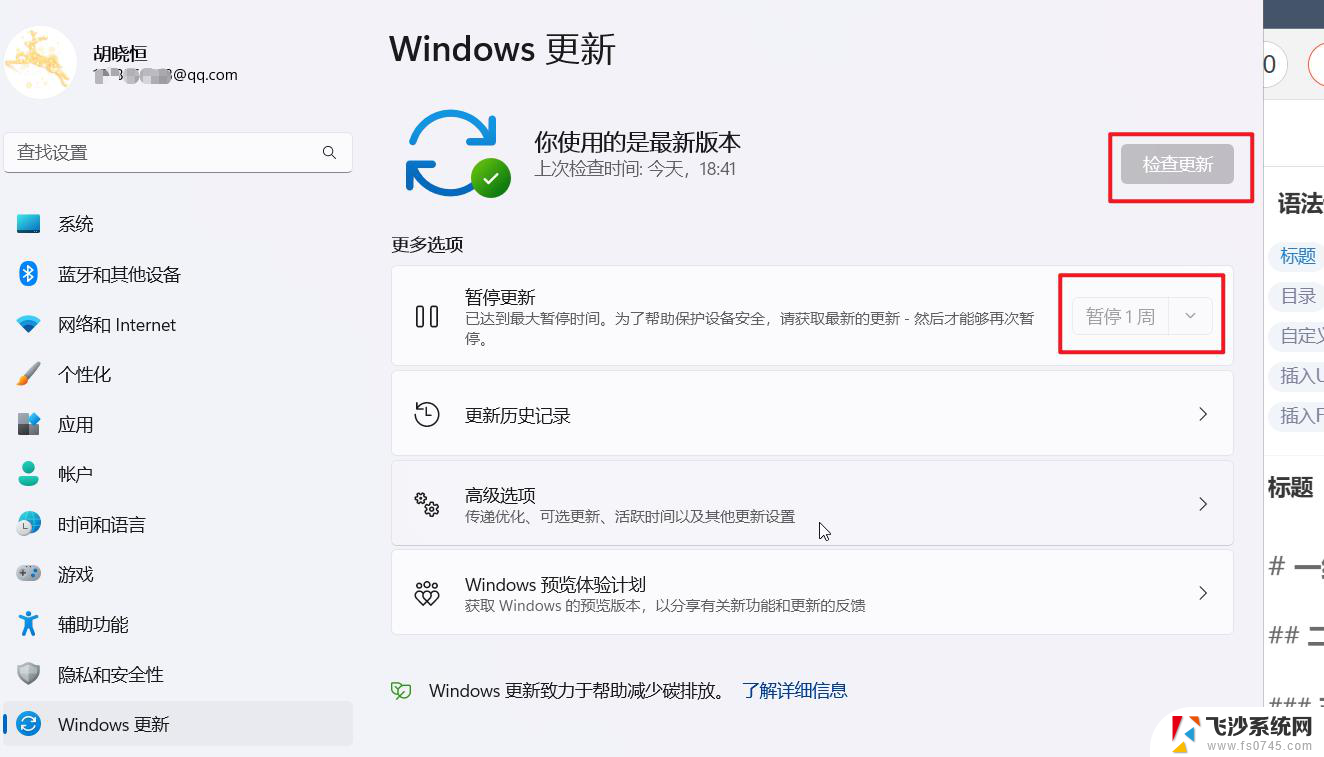Image resolution: width=1324 pixels, height=757 pixels.
Task: Click the Windows Update sync icon in sidebar
Action: pyautogui.click(x=29, y=724)
